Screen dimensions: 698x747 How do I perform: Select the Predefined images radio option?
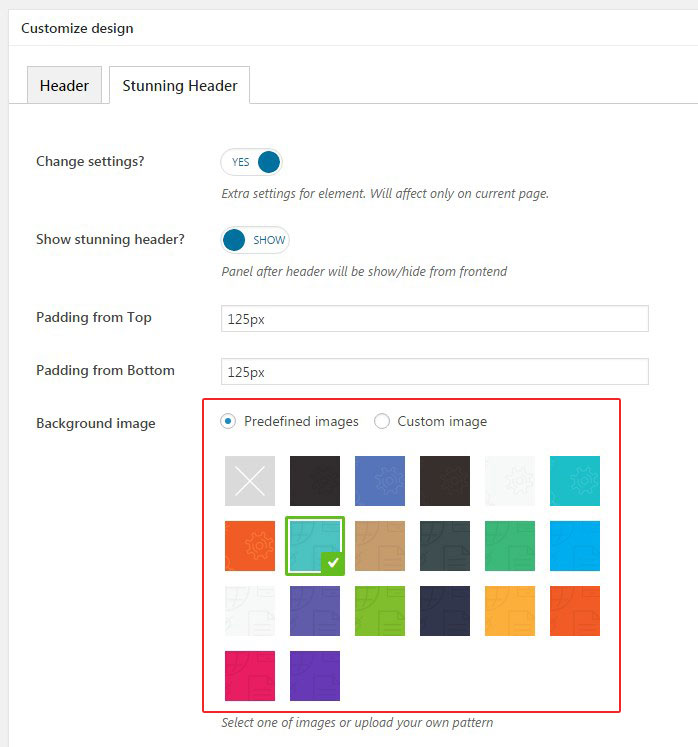coord(229,422)
